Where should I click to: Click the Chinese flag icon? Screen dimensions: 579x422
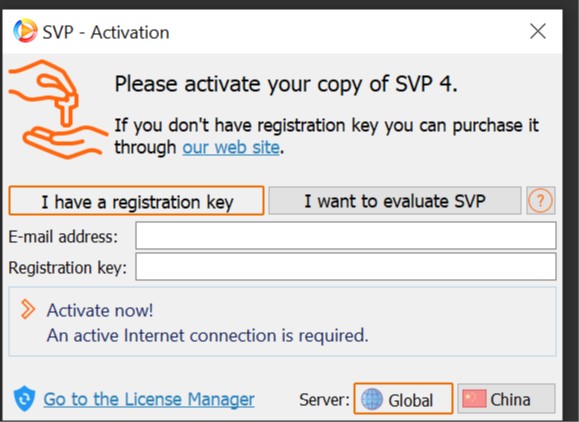[x=474, y=399]
